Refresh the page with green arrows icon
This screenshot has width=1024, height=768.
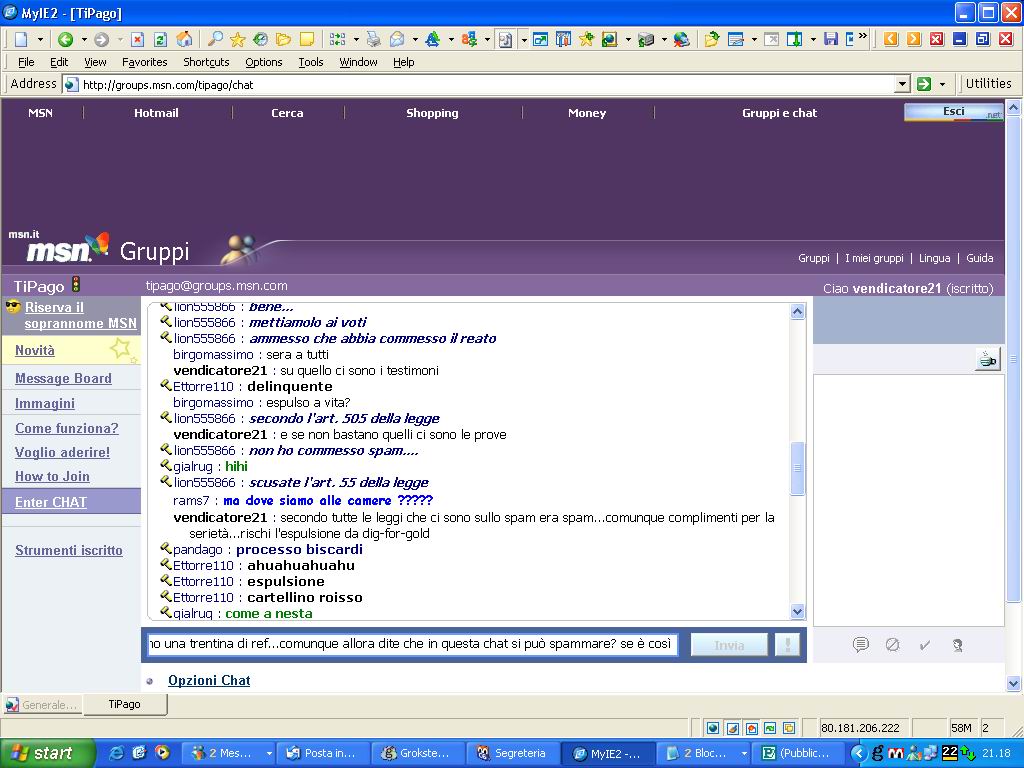(161, 40)
